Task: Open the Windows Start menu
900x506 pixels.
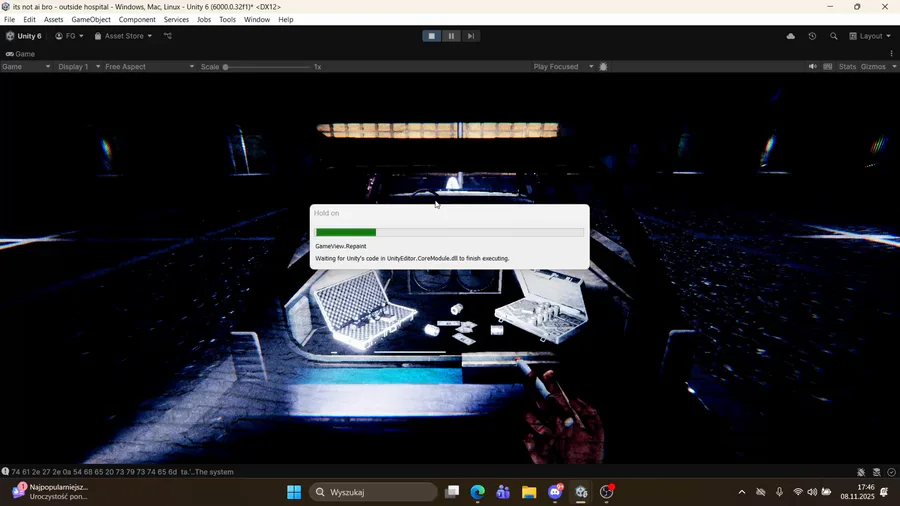Action: pyautogui.click(x=294, y=492)
